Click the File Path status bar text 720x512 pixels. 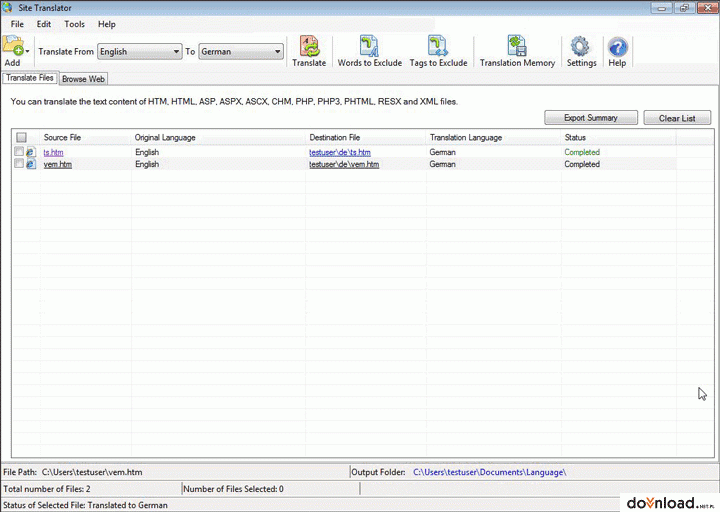point(73,472)
